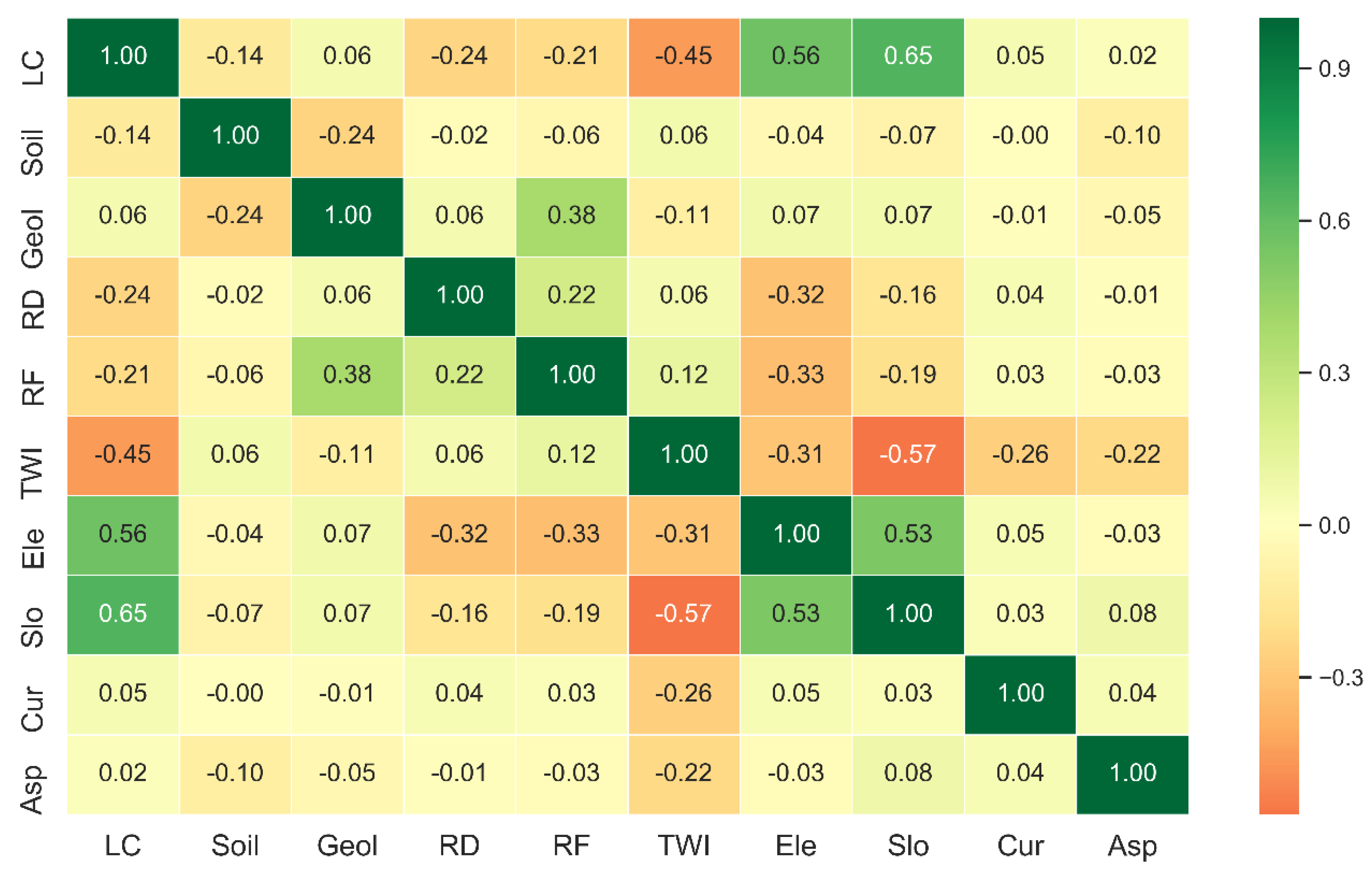The height and width of the screenshot is (874, 1372).
Task: Click the cell at row Slo, column Asp
Action: coord(1132,614)
